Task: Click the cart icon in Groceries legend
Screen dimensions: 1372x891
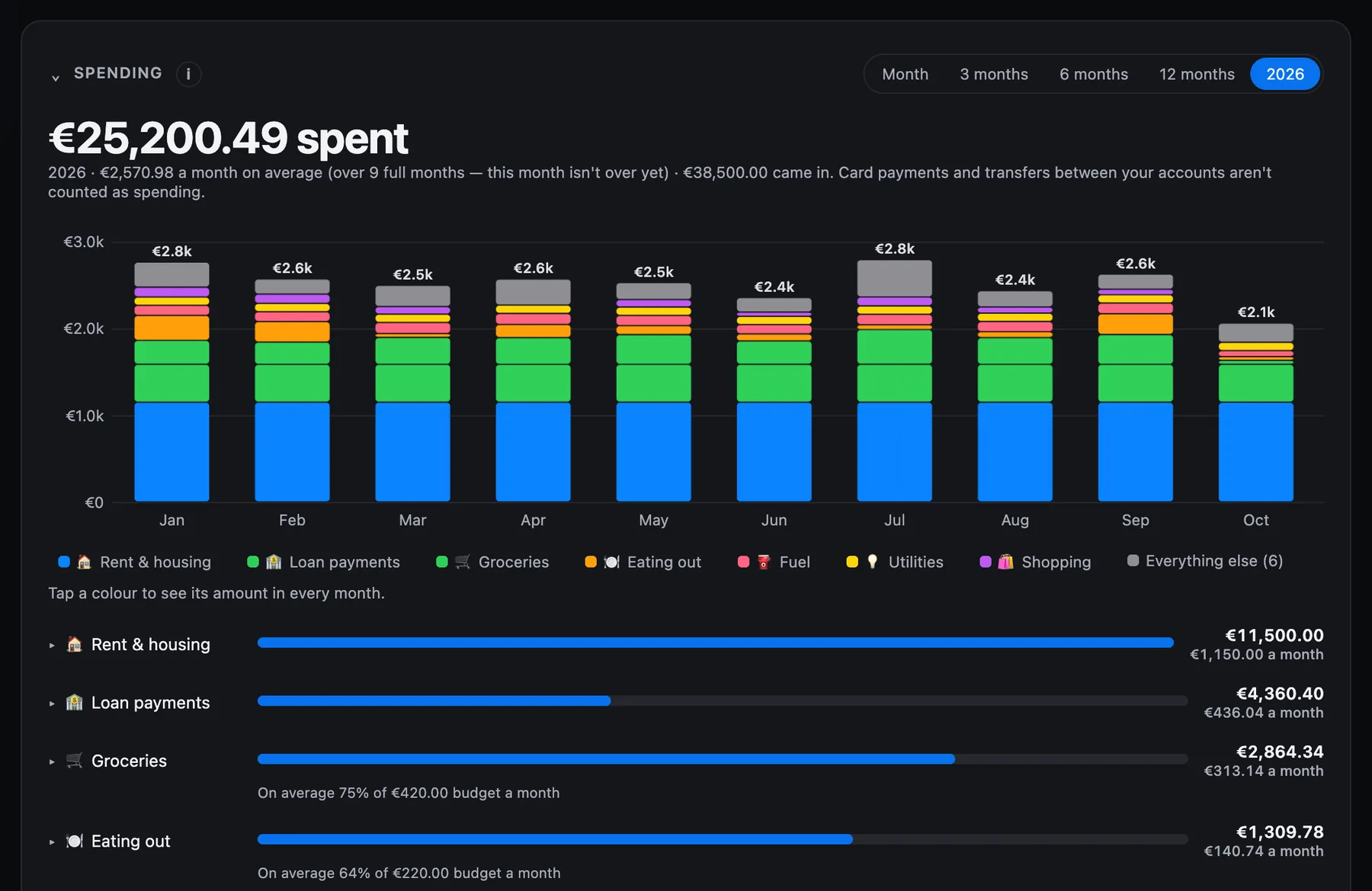Action: click(463, 562)
